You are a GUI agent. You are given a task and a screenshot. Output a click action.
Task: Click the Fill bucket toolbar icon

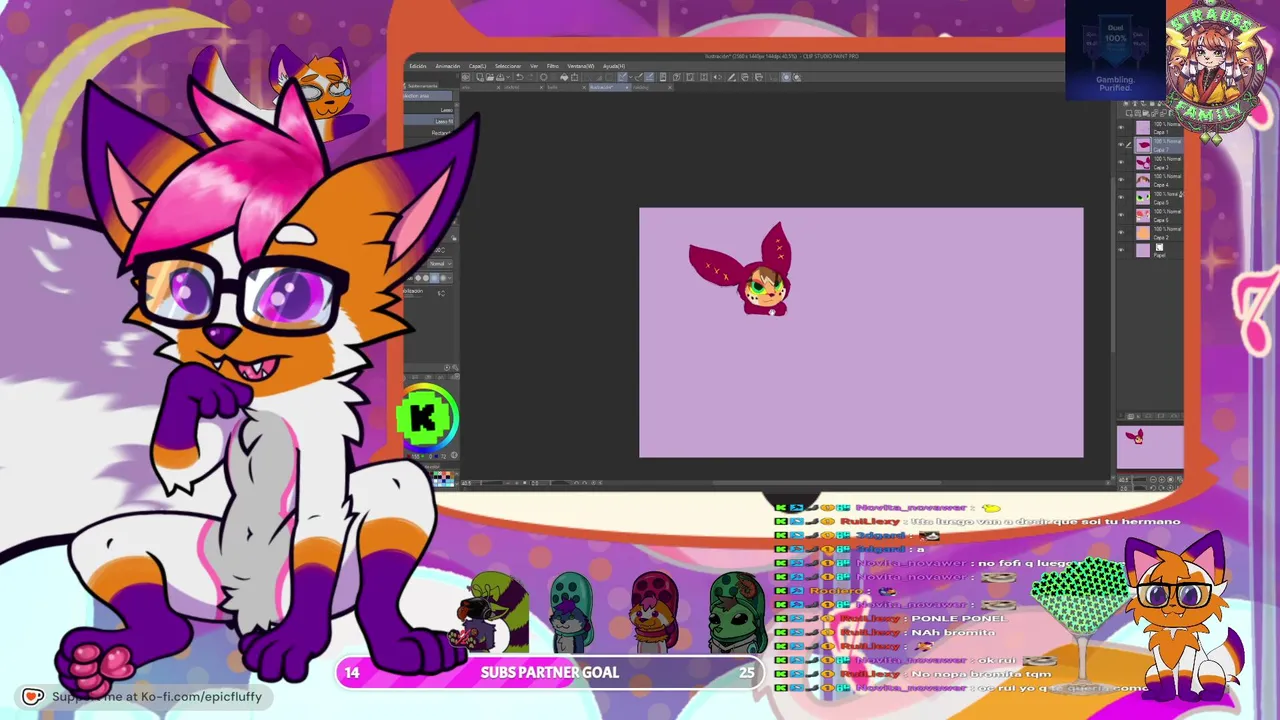(x=565, y=77)
